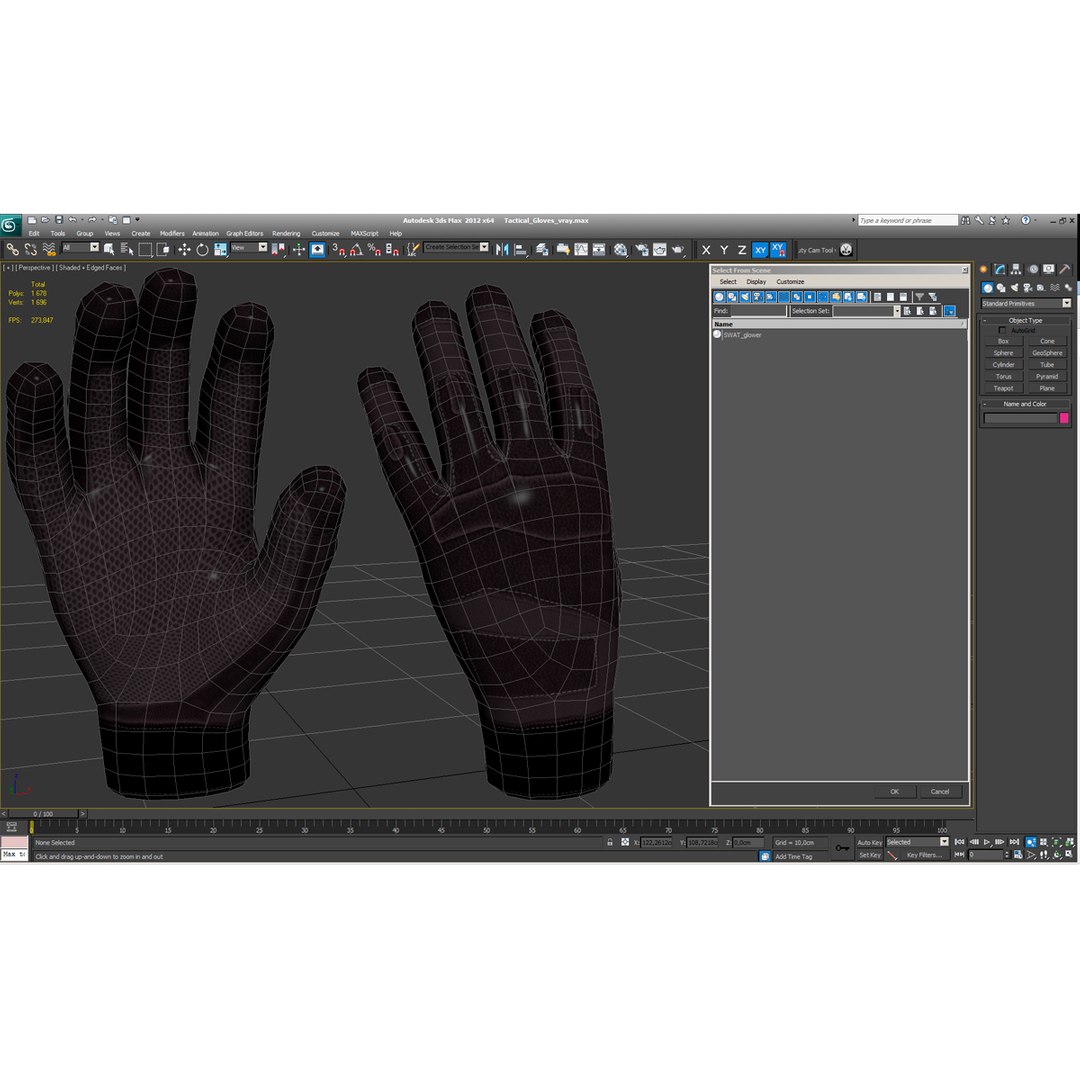
Task: Choose the Rectangular Selection Region tool
Action: [145, 249]
